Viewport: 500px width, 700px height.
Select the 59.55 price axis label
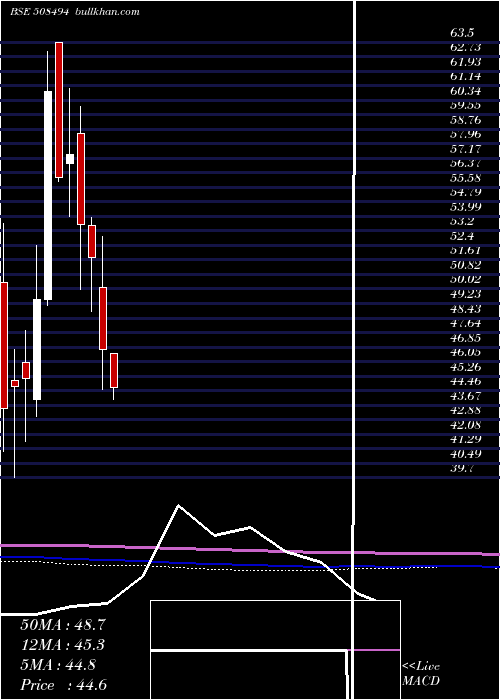(466, 105)
